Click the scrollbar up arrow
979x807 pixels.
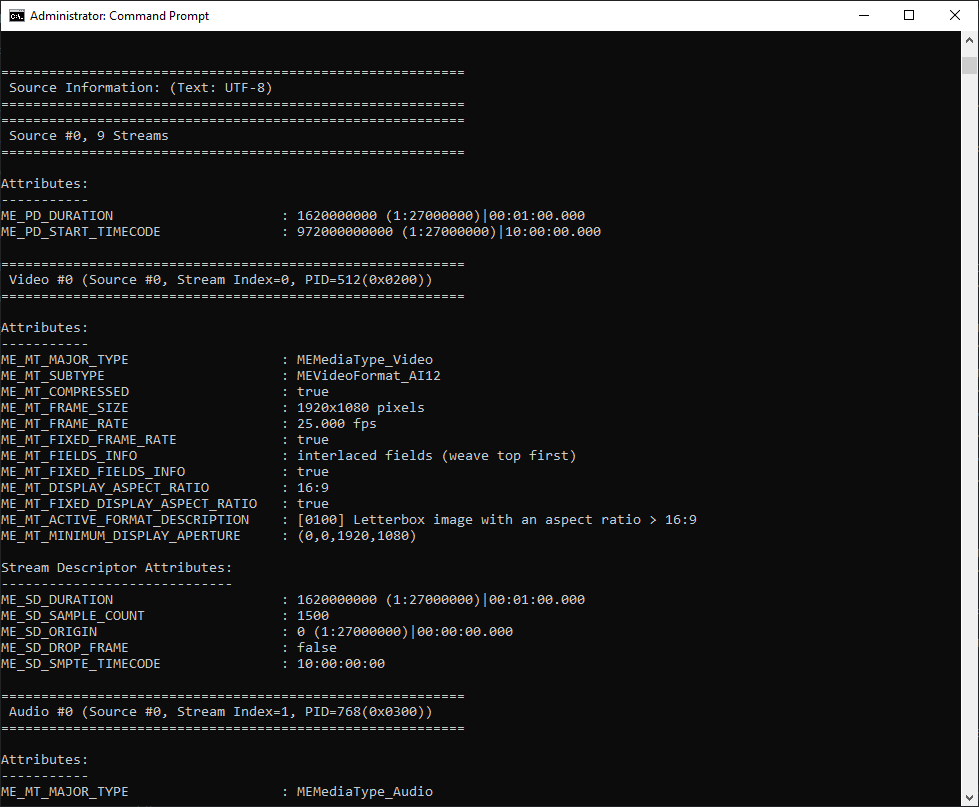pos(969,40)
